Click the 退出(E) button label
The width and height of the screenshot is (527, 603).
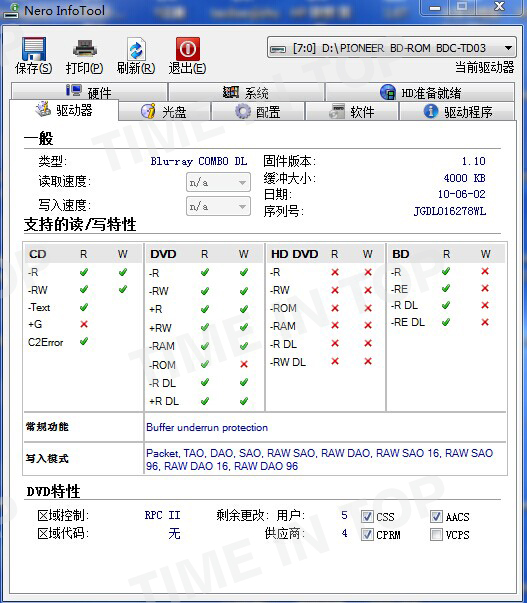click(187, 68)
